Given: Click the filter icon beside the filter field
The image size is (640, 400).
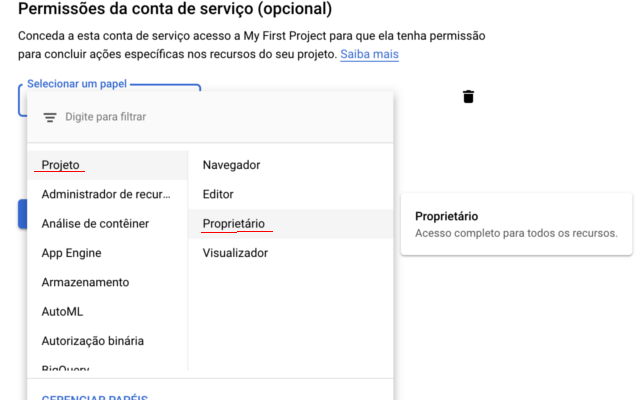Looking at the screenshot, I should pos(50,118).
